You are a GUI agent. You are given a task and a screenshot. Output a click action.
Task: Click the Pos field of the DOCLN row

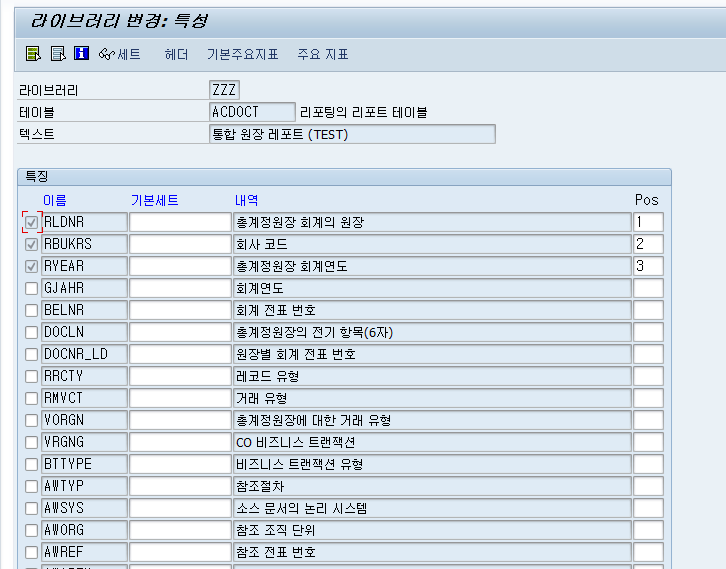click(648, 332)
